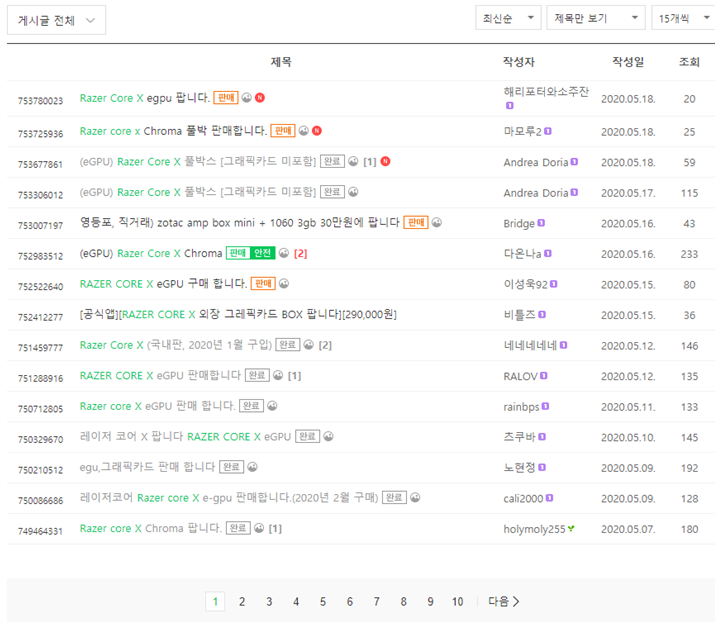
Task: Open post 'RAZER CORE X eGPU 구매 합니다.'
Action: click(163, 284)
